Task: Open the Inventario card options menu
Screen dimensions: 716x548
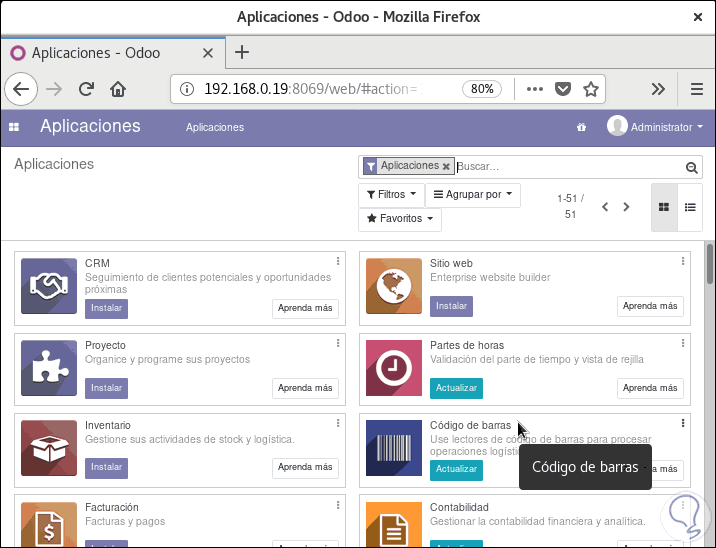Action: click(x=338, y=423)
